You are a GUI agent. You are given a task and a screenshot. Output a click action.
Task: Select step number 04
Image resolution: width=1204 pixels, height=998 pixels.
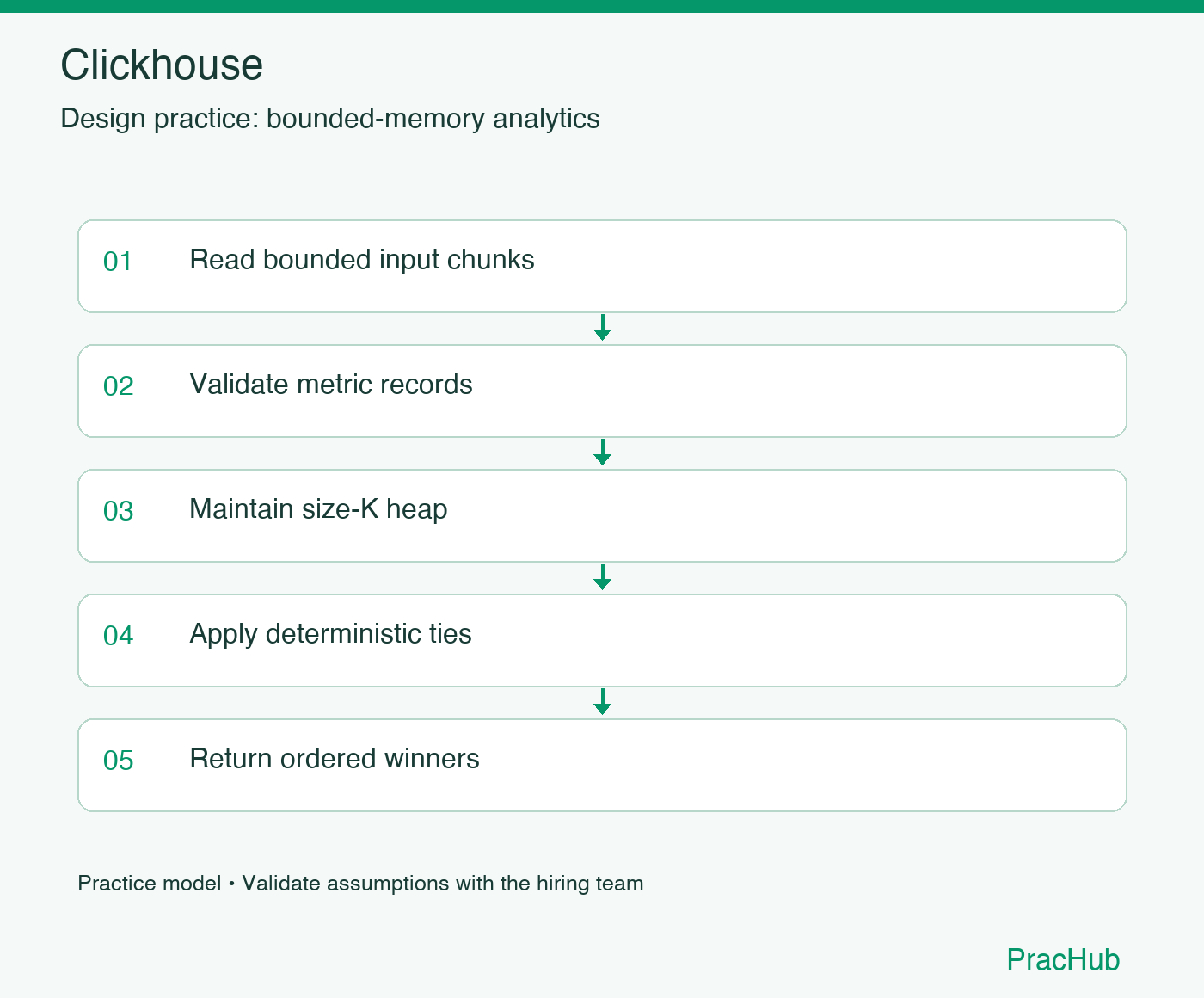click(119, 636)
